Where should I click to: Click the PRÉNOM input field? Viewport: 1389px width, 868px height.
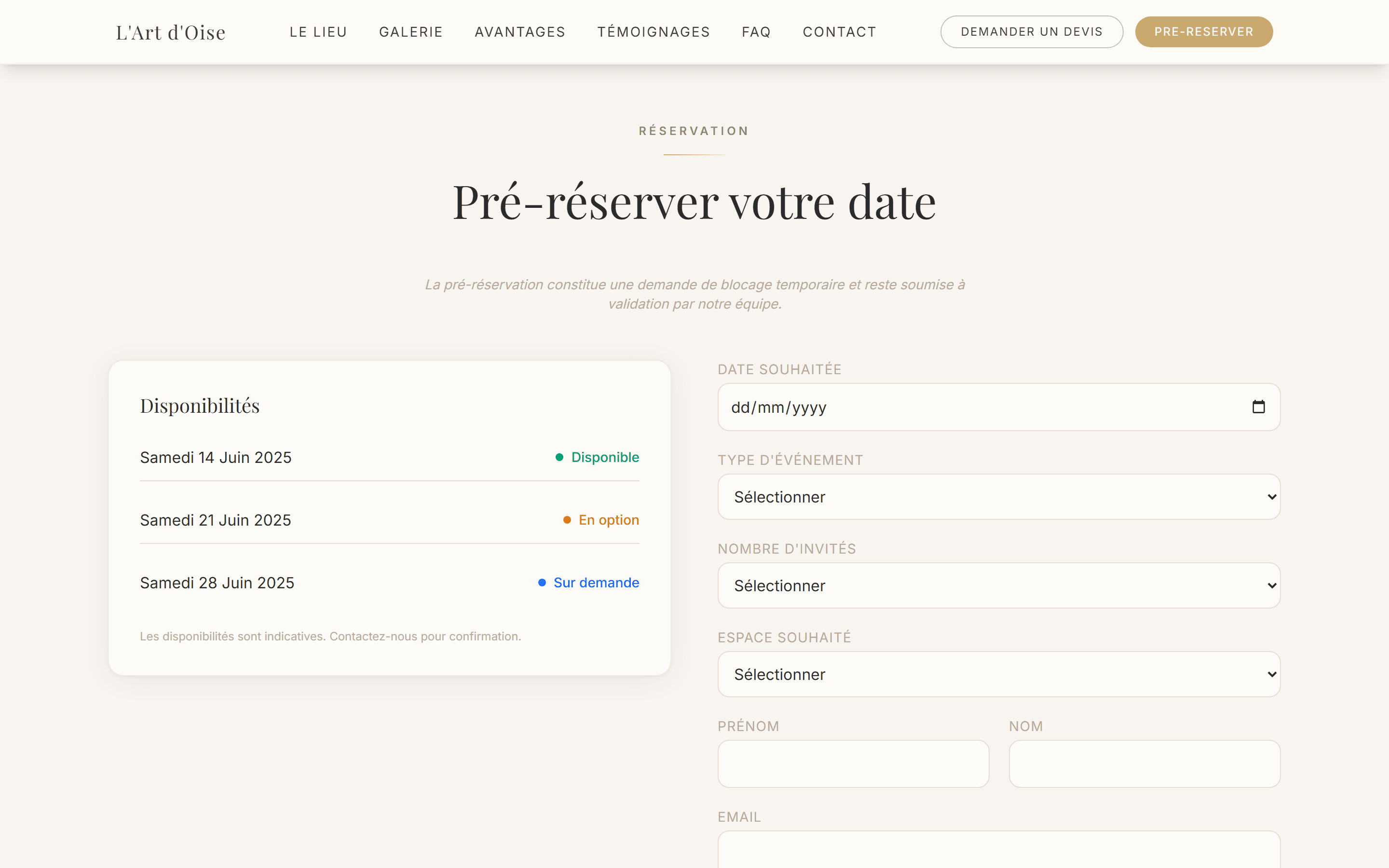pos(853,763)
